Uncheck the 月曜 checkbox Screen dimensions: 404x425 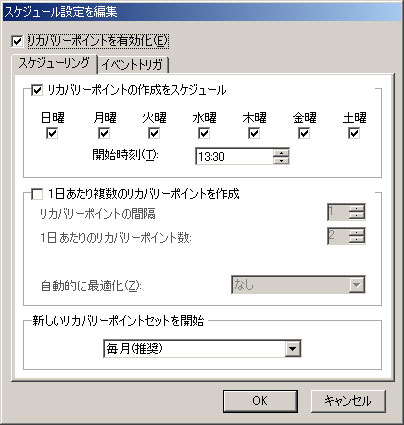[104, 133]
